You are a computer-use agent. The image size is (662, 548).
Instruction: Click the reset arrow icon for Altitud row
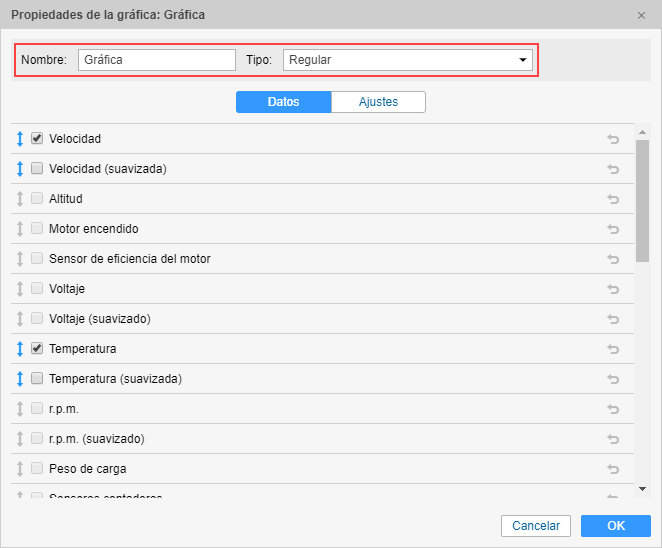click(613, 199)
